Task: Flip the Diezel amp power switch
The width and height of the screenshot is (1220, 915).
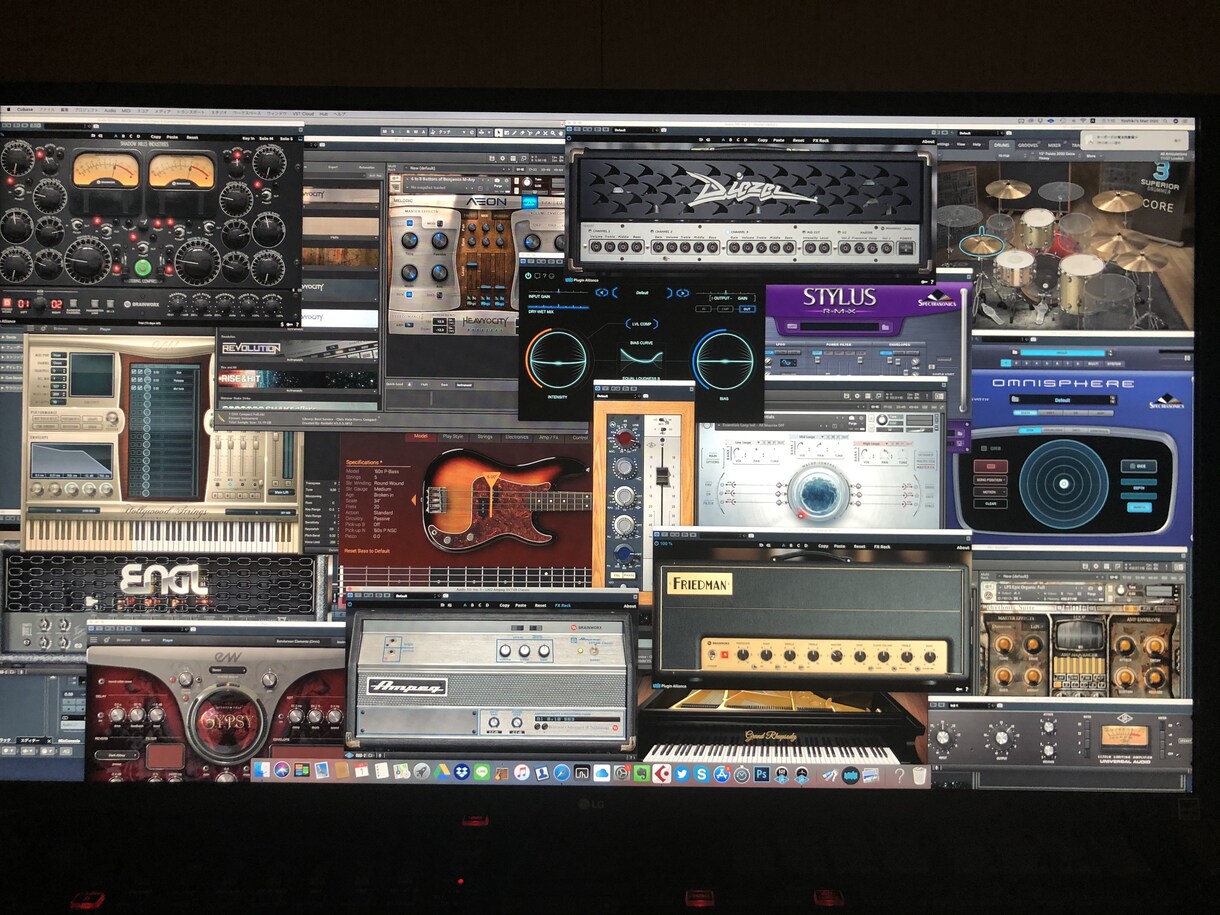Action: coord(906,248)
